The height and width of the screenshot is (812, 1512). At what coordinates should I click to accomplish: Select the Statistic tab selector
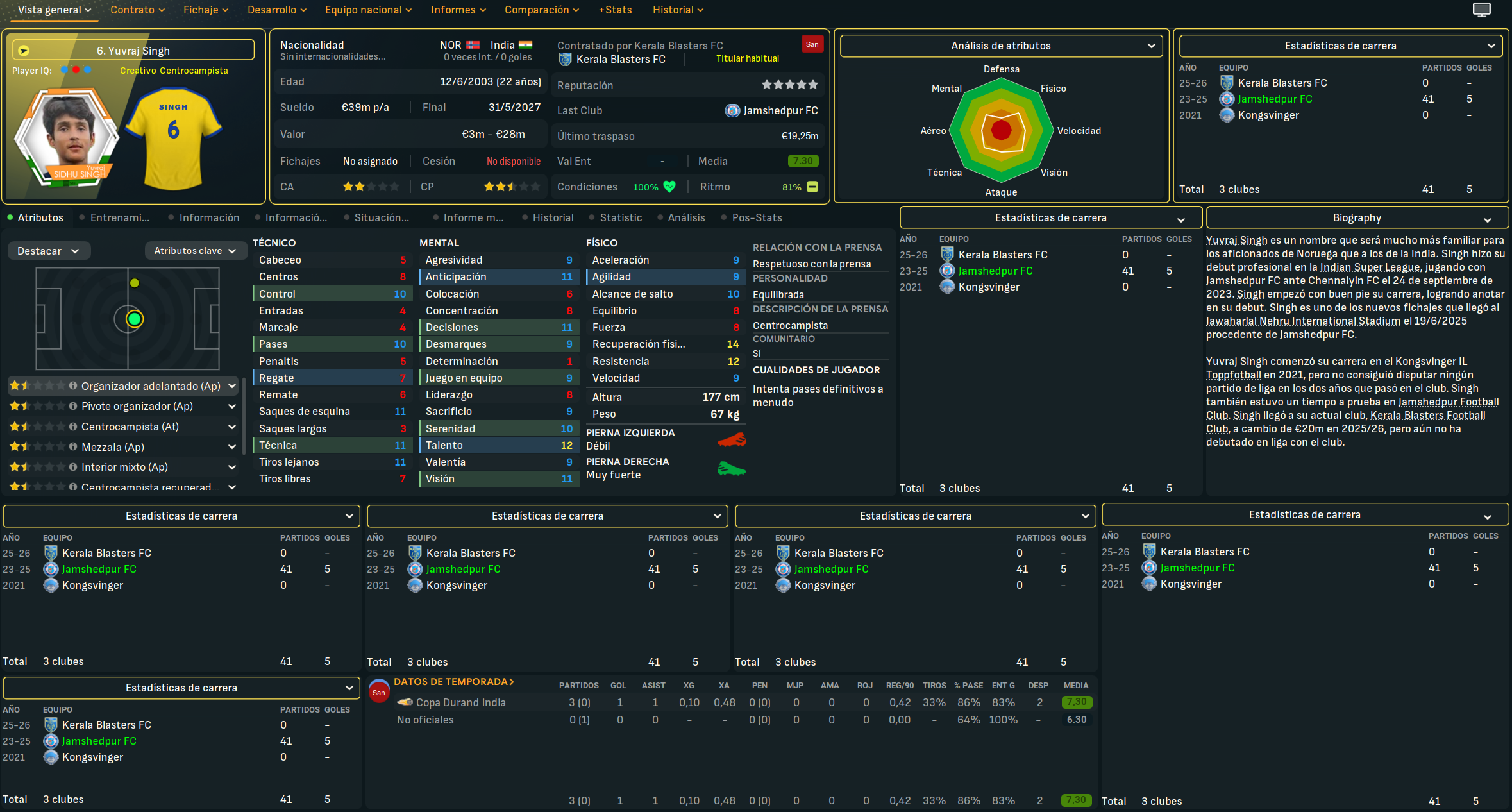[x=616, y=217]
